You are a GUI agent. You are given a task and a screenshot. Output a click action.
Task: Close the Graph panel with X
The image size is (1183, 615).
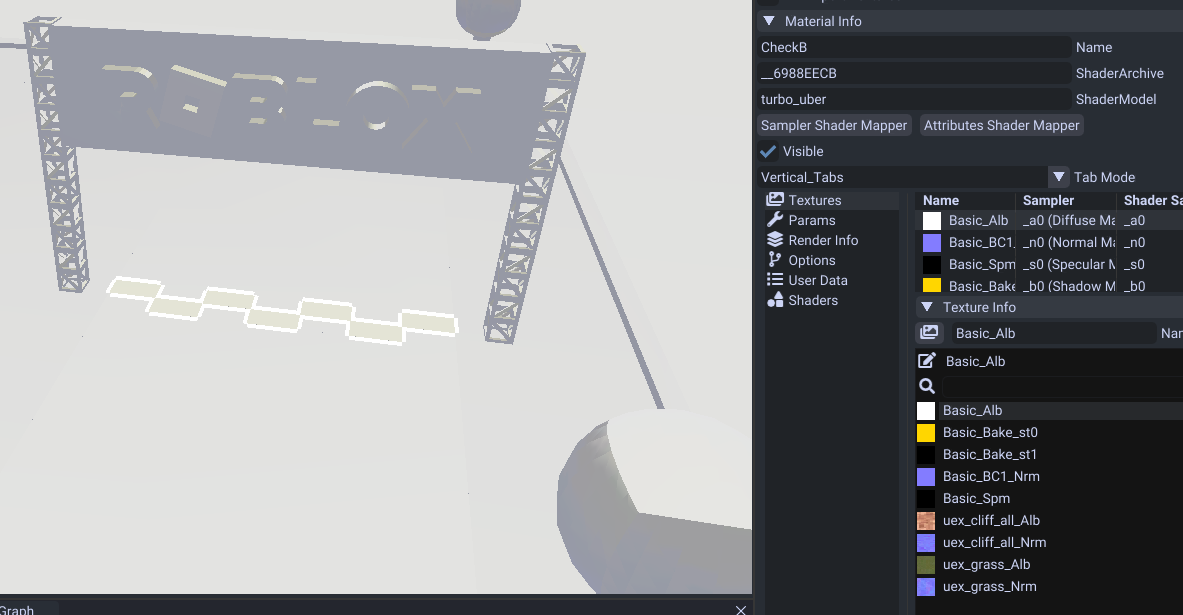[x=741, y=610]
